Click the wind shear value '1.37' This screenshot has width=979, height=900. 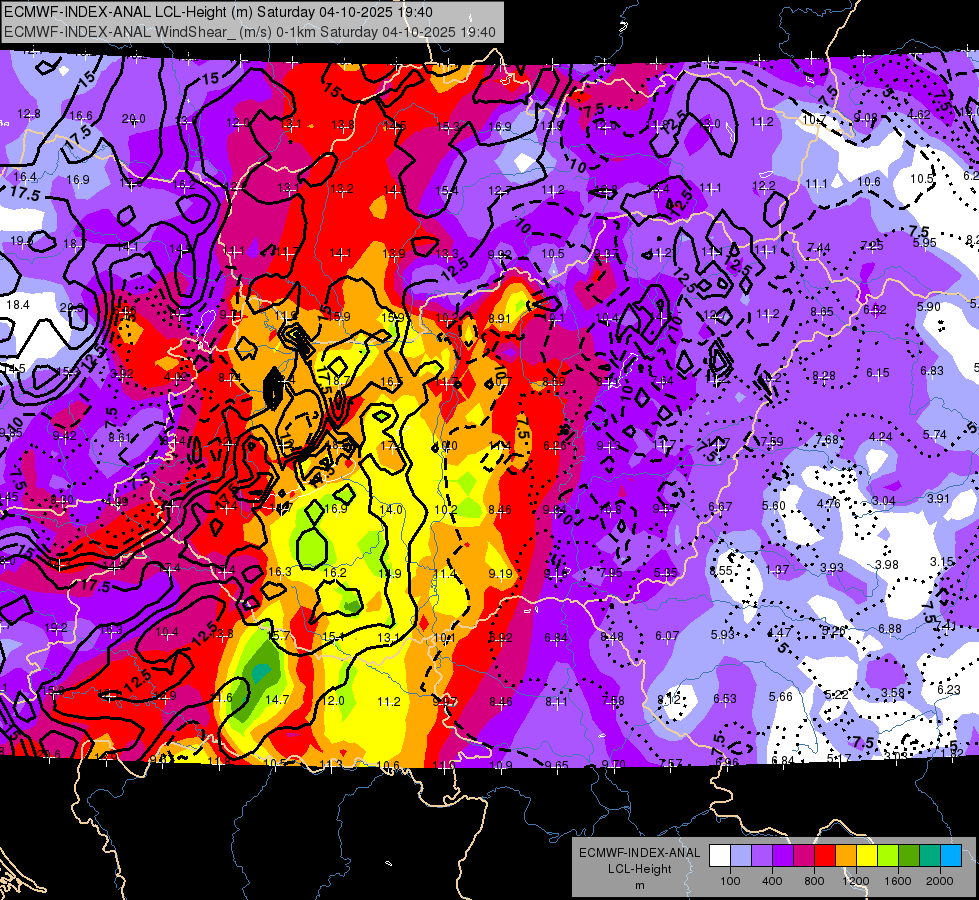tap(777, 570)
